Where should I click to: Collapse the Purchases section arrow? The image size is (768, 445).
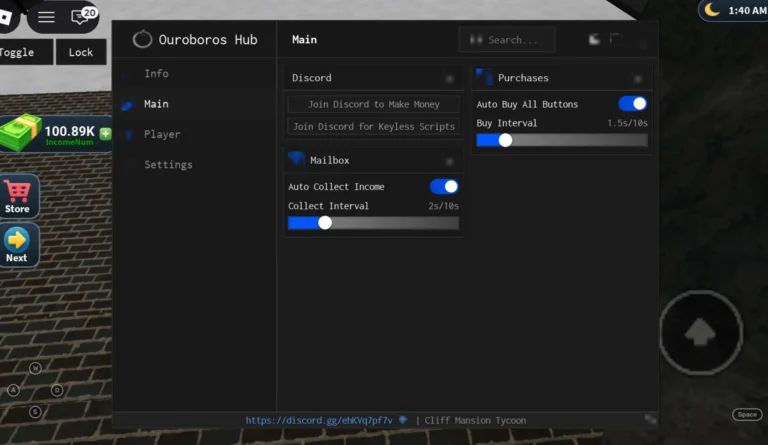(x=637, y=79)
